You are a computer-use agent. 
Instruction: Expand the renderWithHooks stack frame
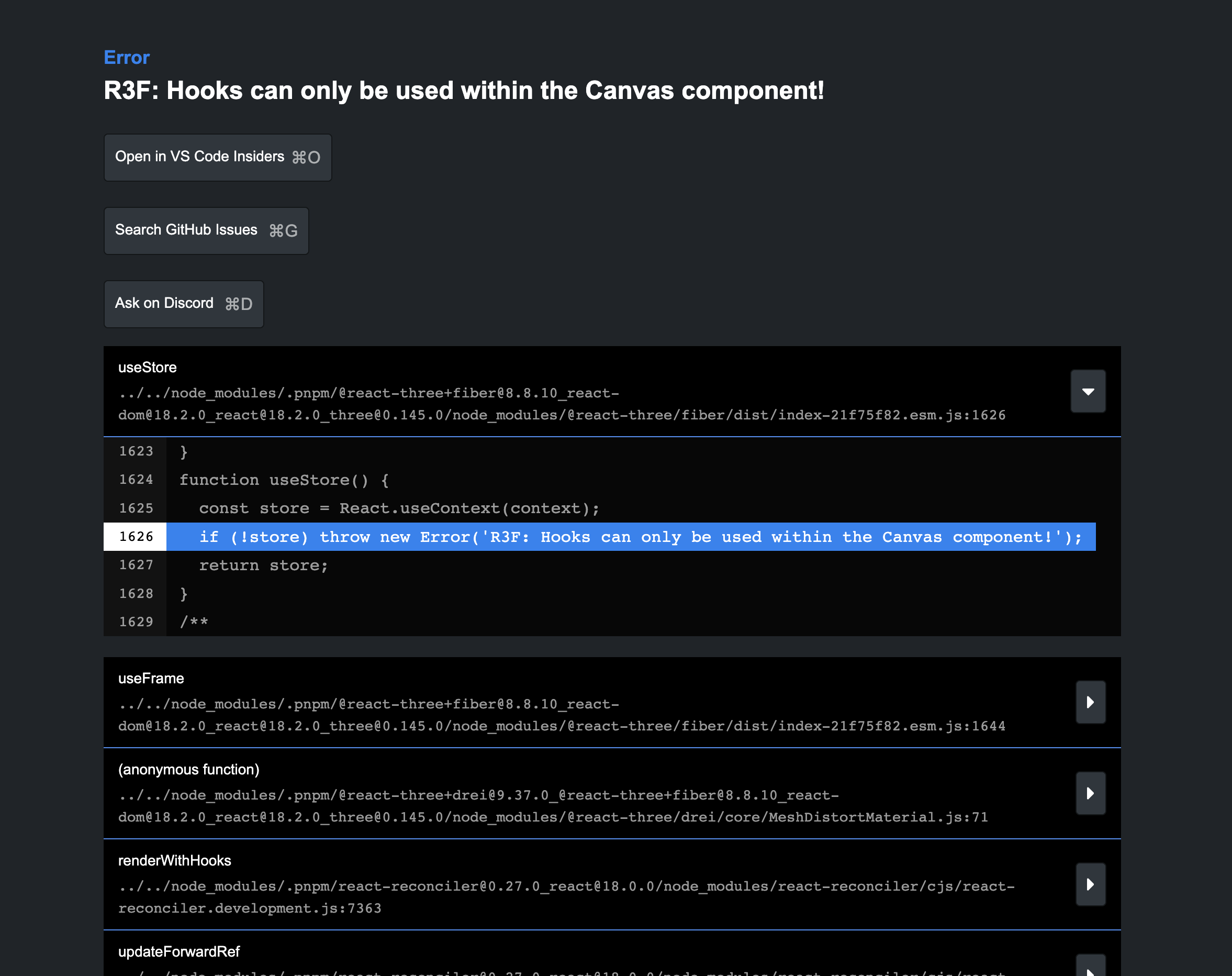click(1090, 884)
